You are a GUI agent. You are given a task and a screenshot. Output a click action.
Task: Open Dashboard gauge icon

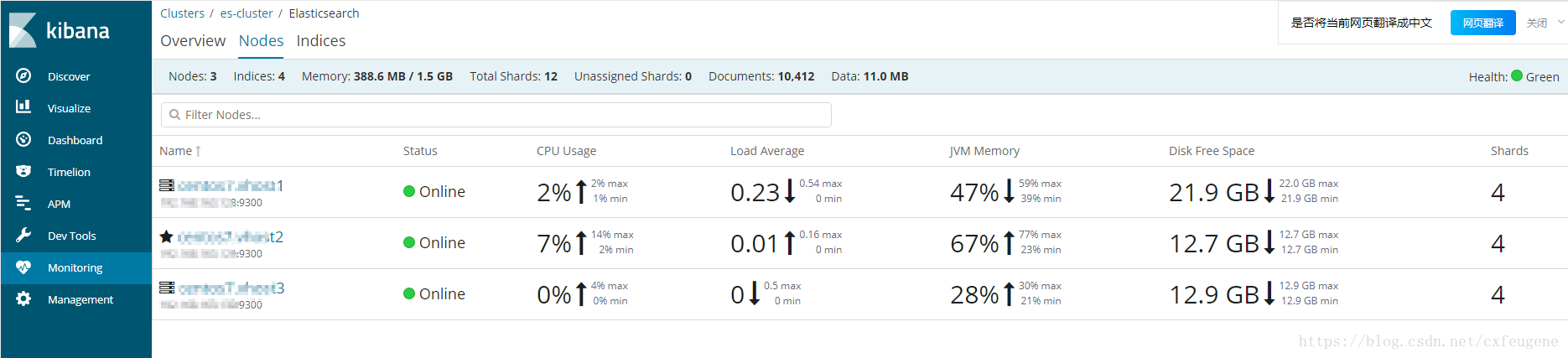tap(23, 139)
